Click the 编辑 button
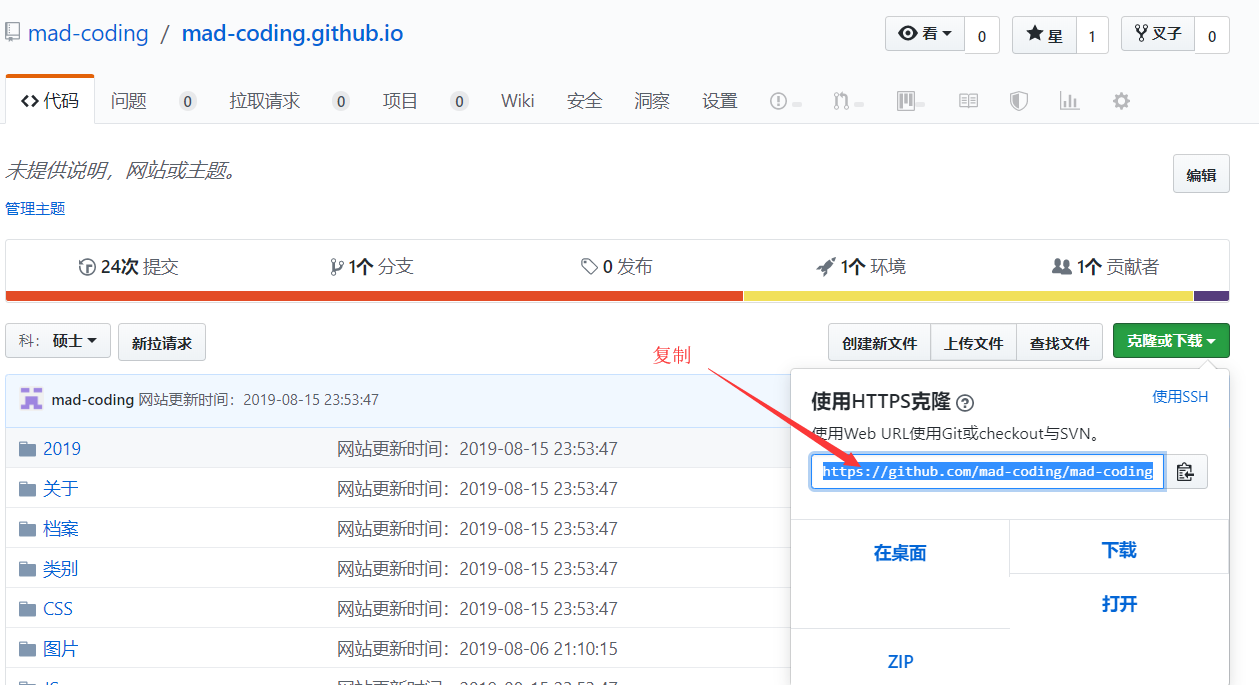This screenshot has width=1259, height=685. tap(1201, 174)
